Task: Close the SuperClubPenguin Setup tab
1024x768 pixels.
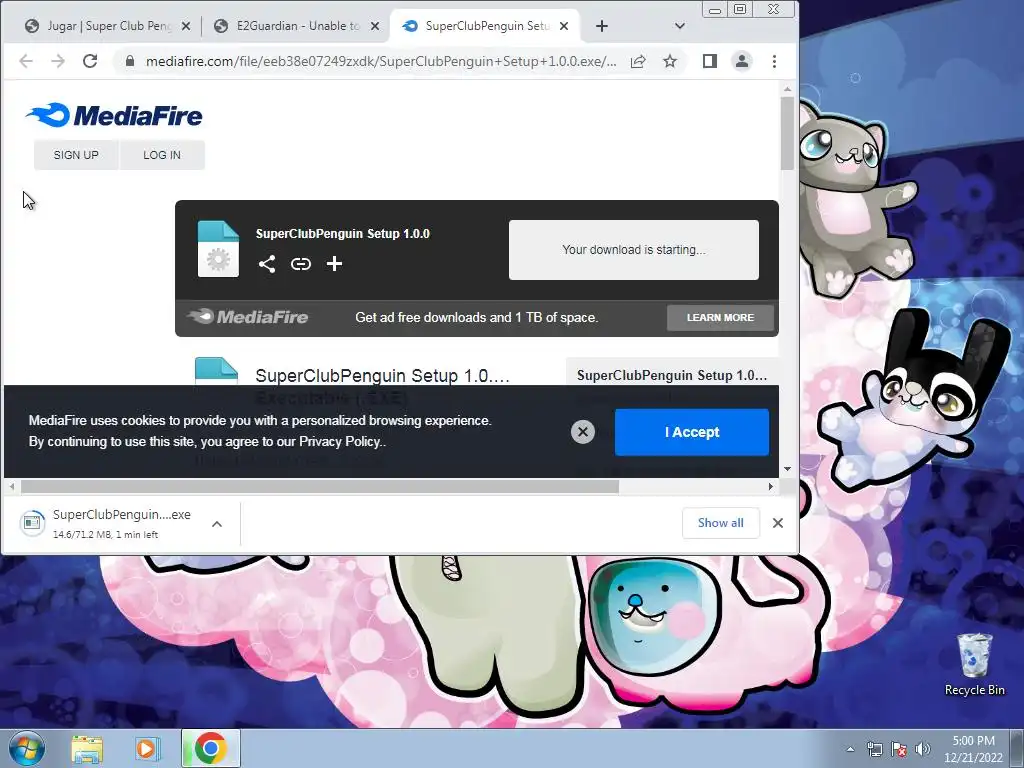Action: [564, 26]
